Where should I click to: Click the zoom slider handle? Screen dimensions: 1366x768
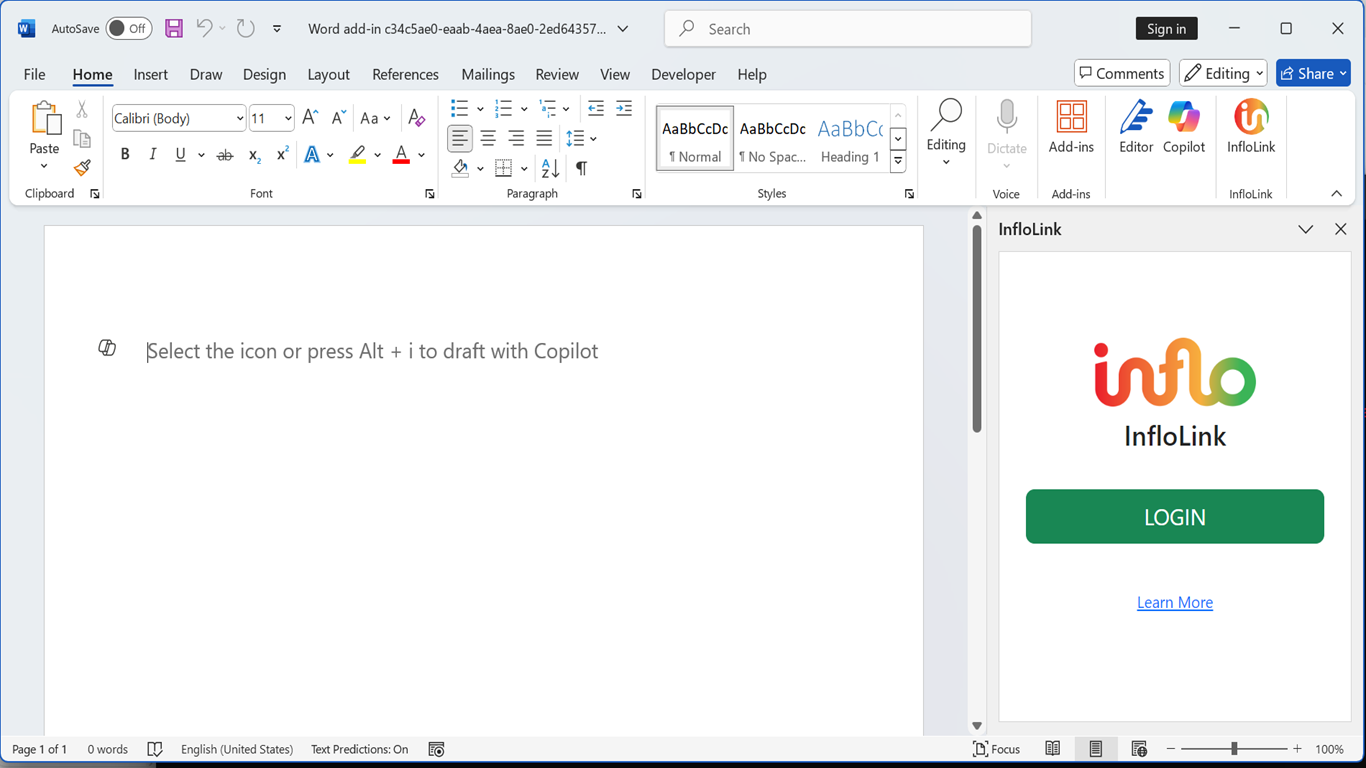tap(1234, 749)
